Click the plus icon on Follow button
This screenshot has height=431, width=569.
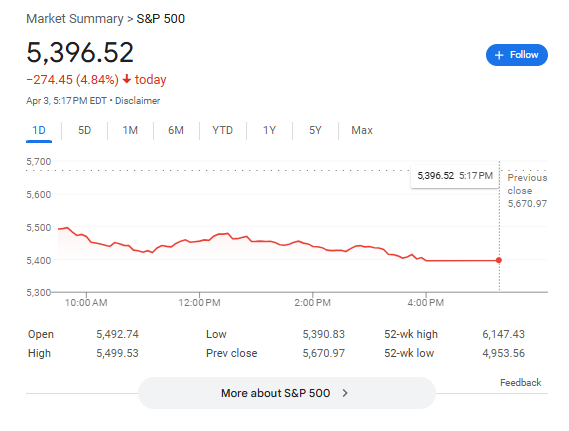point(499,55)
